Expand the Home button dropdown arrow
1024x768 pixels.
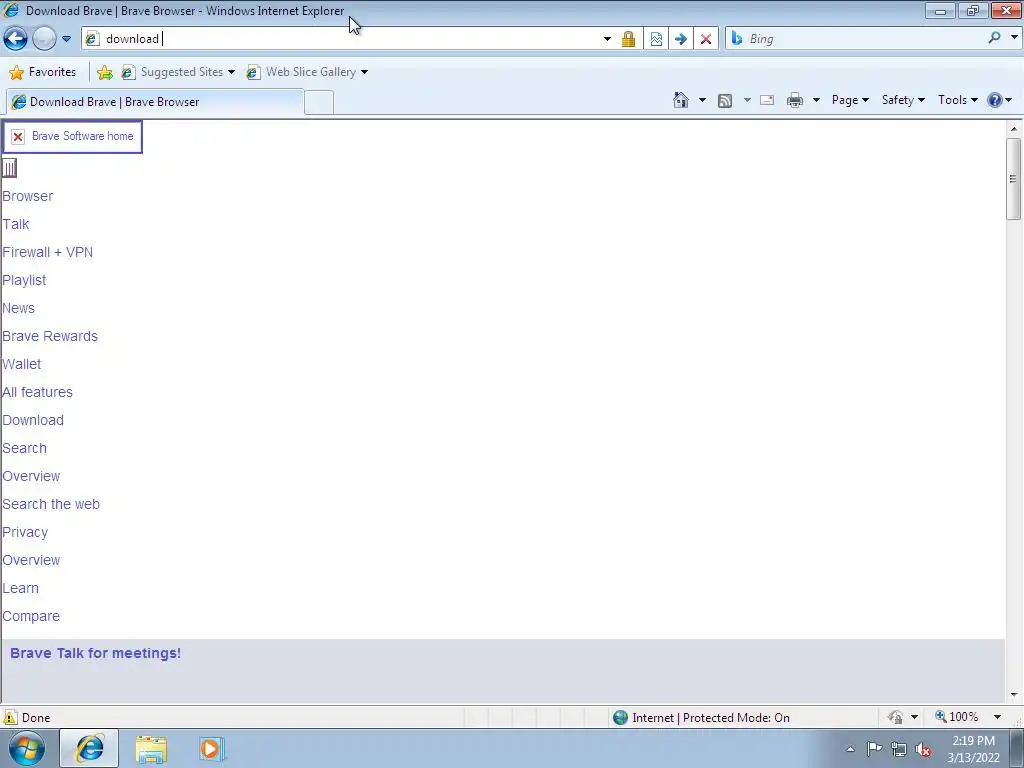702,100
